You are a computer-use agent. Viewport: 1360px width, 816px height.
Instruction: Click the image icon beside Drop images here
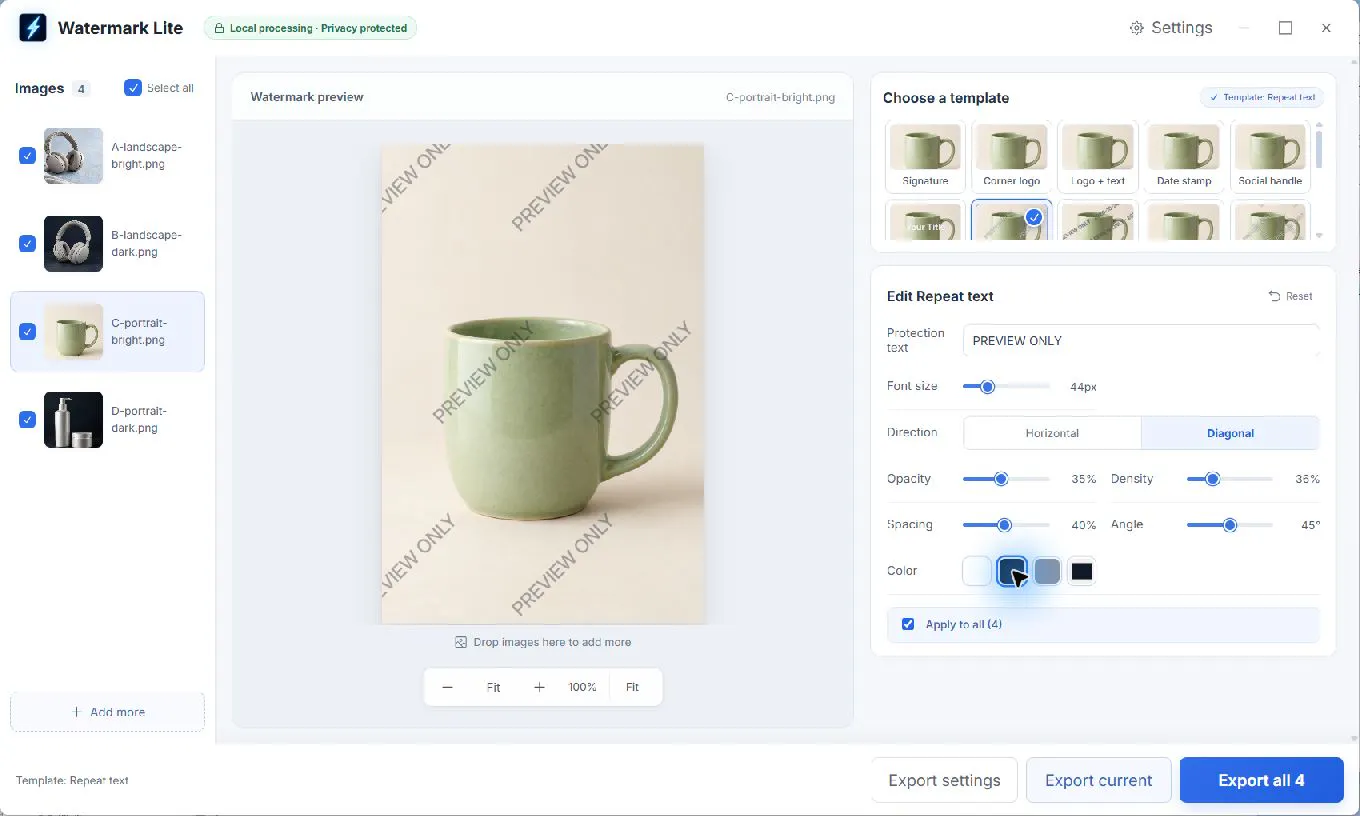tap(461, 642)
